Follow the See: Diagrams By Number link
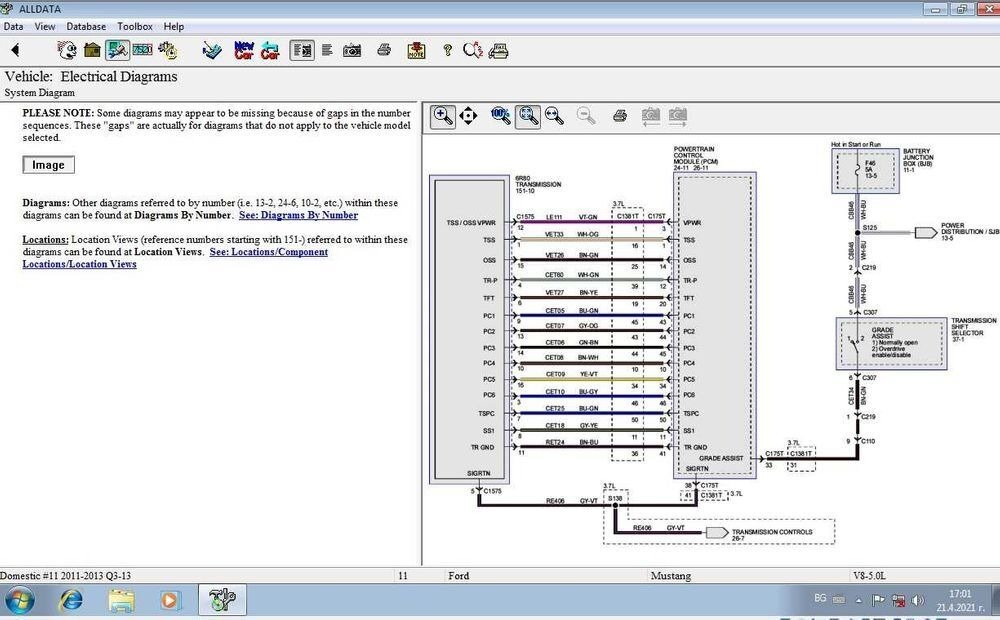 pyautogui.click(x=297, y=215)
